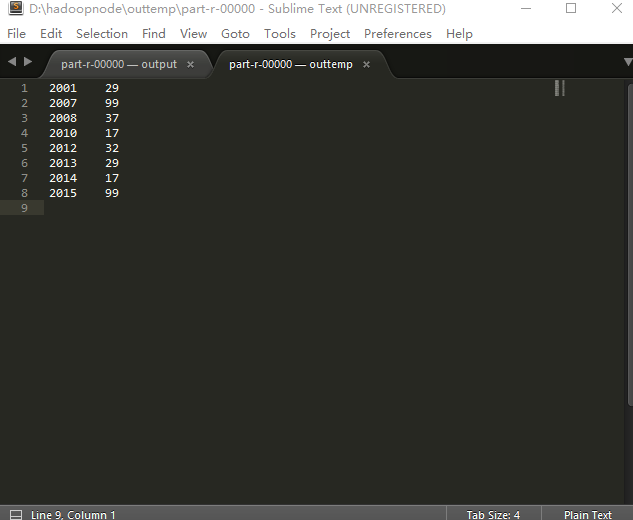The width and height of the screenshot is (633, 520).
Task: Close the part-r-00000 — output tab
Action: [191, 65]
